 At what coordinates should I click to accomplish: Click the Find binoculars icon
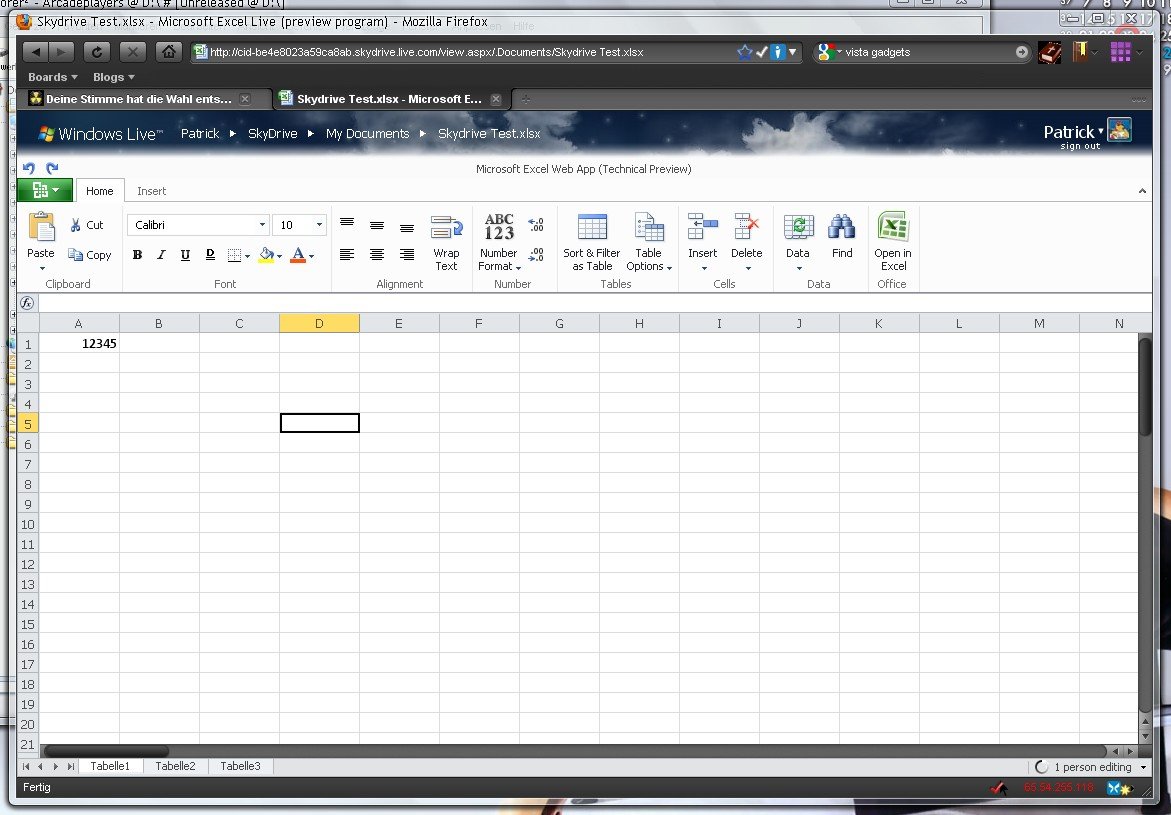[x=842, y=228]
